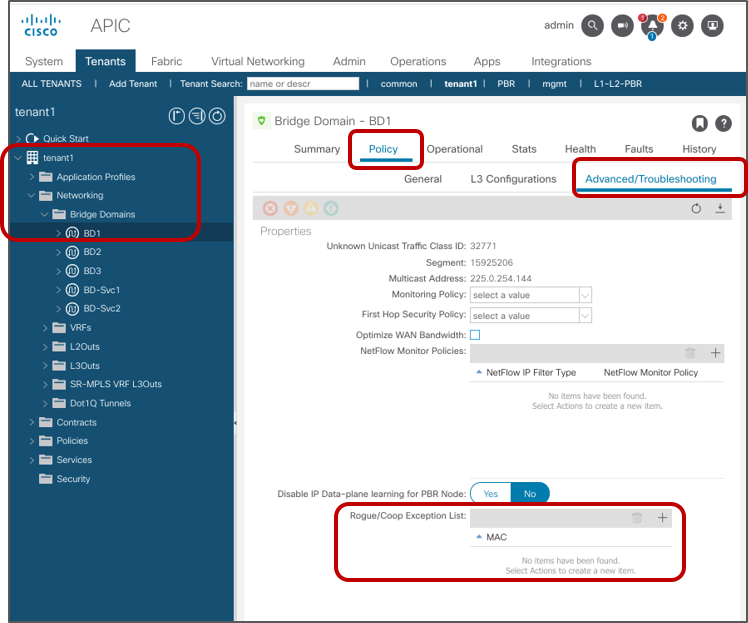Switch to the Operational tab
The width and height of the screenshot is (748, 623).
(x=454, y=149)
